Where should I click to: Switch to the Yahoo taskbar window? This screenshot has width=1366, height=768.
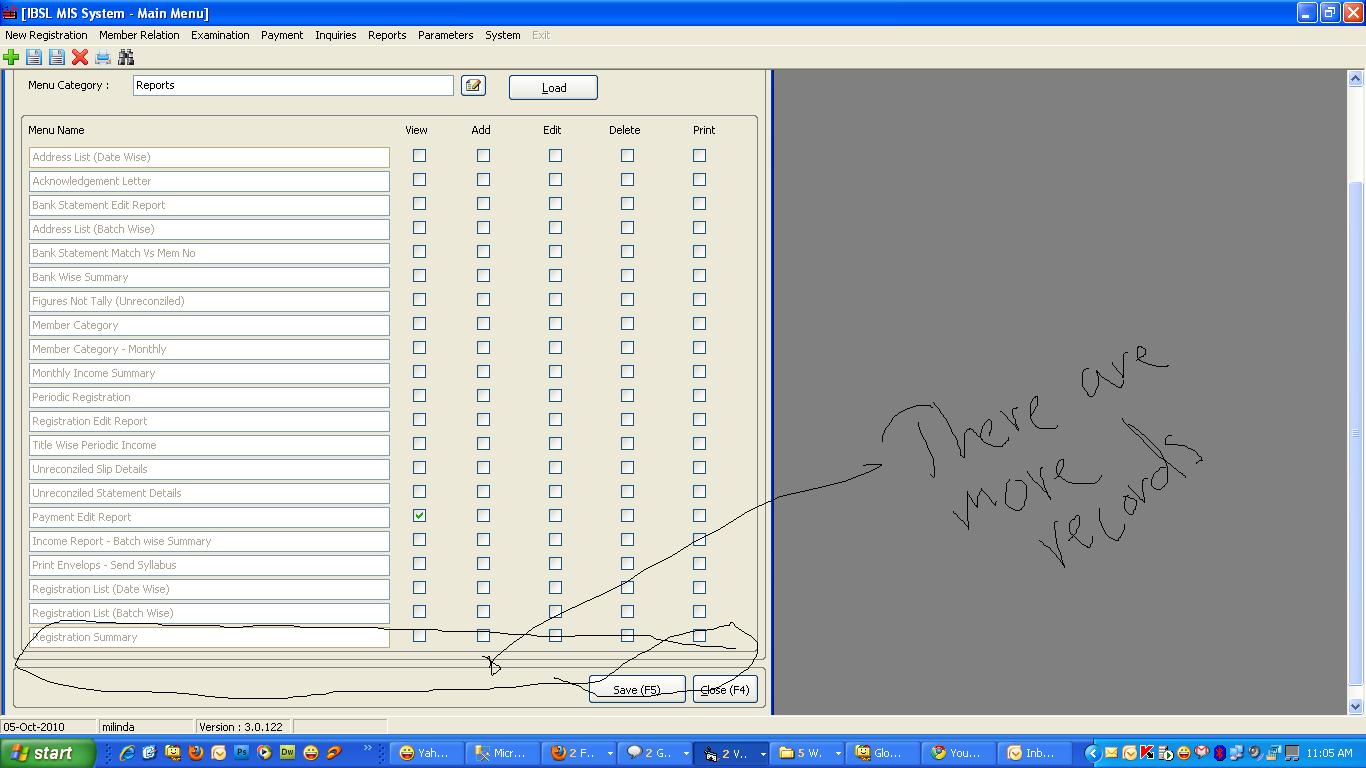(x=426, y=753)
